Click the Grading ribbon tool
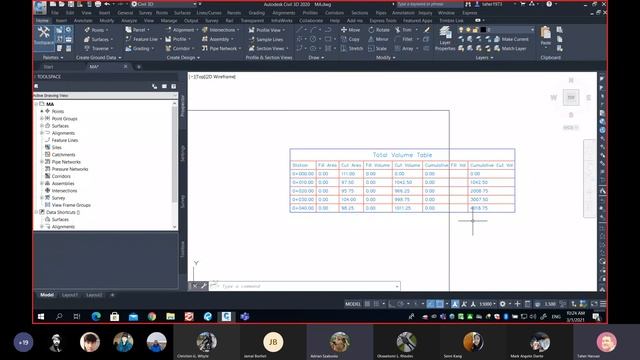640x360 pixels. 140,48
